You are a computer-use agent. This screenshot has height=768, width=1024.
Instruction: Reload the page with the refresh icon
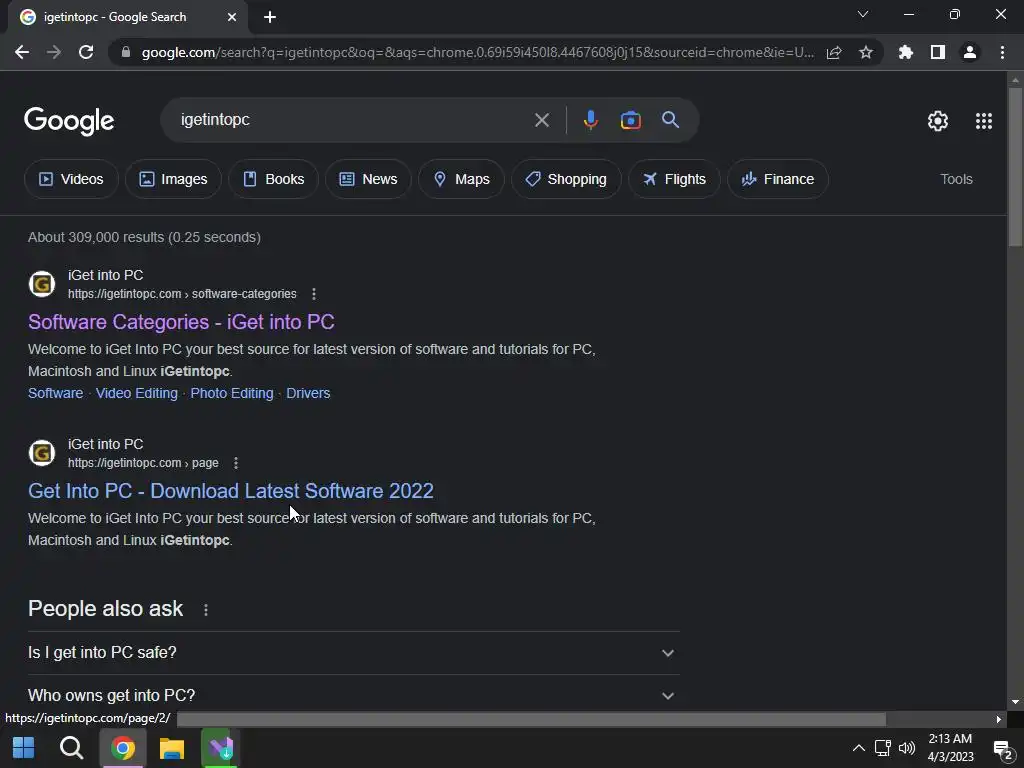[86, 52]
